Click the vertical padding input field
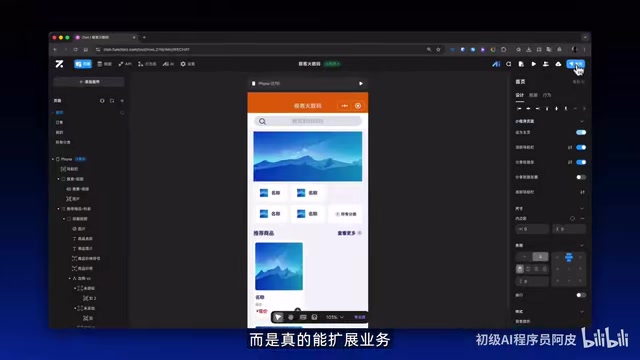This screenshot has width=640, height=360. (x=569, y=229)
